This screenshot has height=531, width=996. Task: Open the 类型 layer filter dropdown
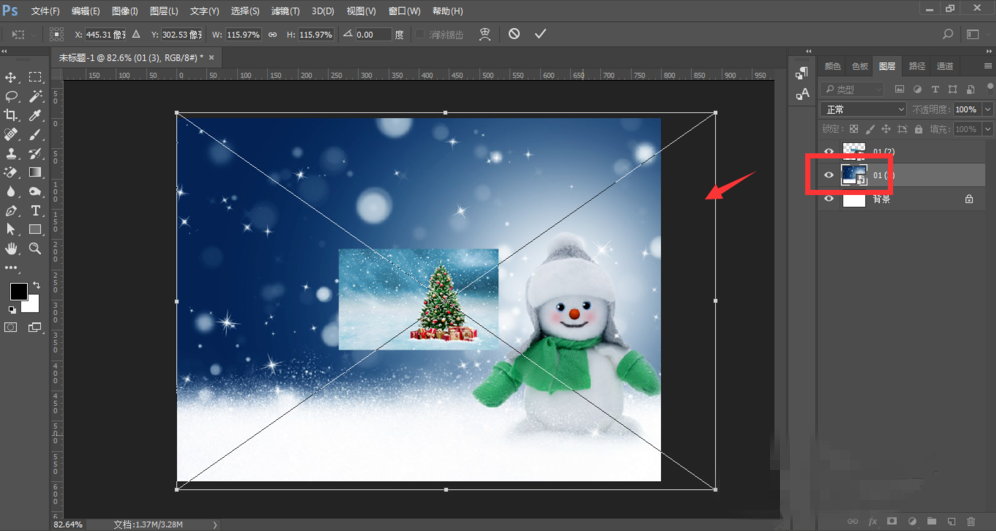(852, 90)
